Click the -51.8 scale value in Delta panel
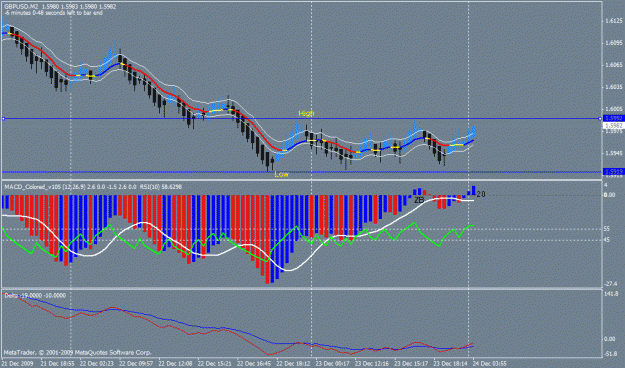This screenshot has height=368, width=625. click(x=610, y=353)
